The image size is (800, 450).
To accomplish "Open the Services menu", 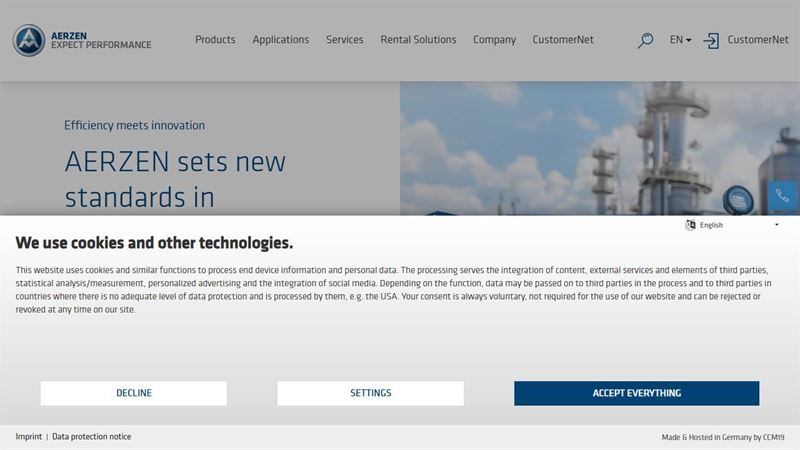I will point(345,40).
